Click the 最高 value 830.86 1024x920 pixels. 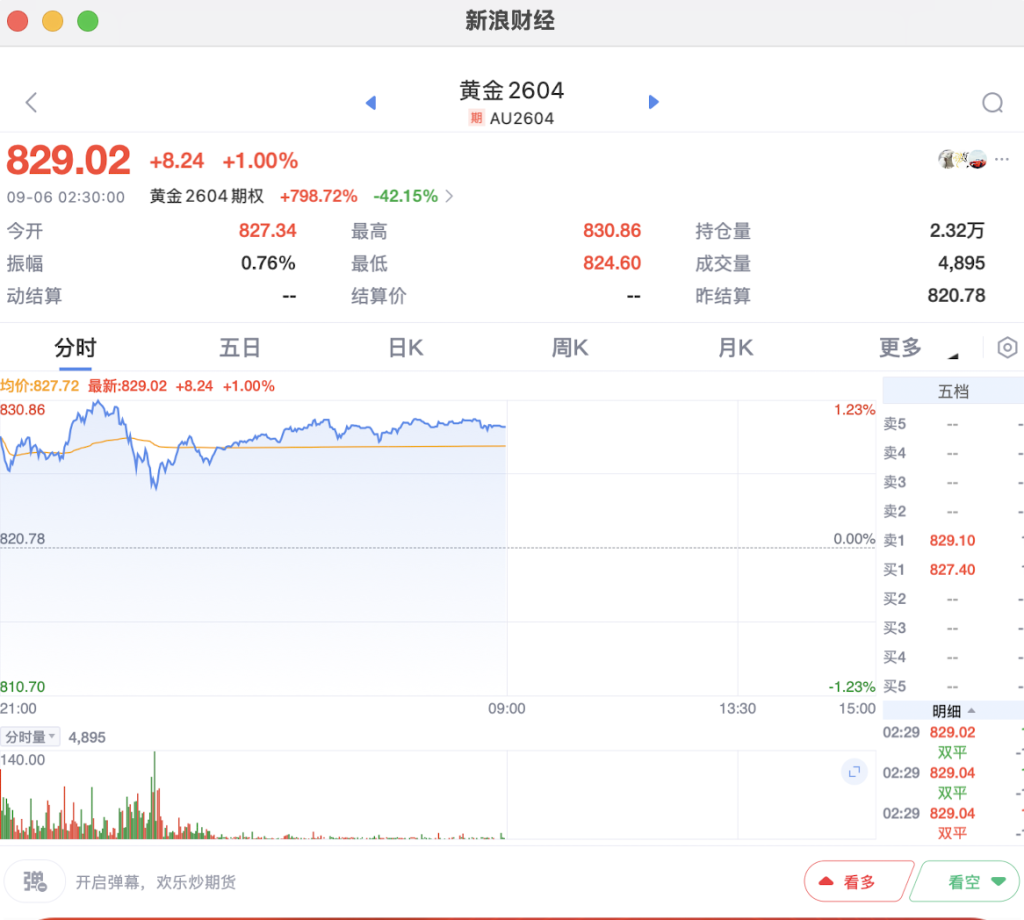pos(612,230)
